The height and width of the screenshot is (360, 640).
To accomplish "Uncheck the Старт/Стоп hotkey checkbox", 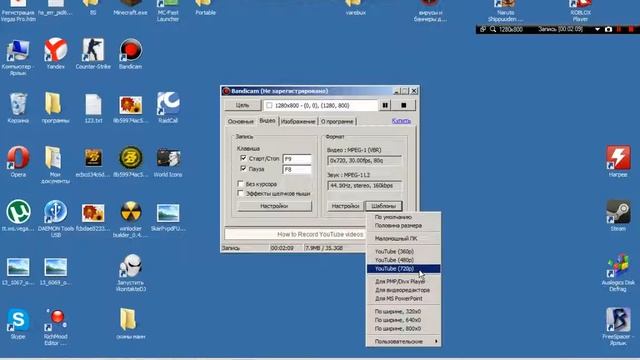I will click(x=243, y=158).
